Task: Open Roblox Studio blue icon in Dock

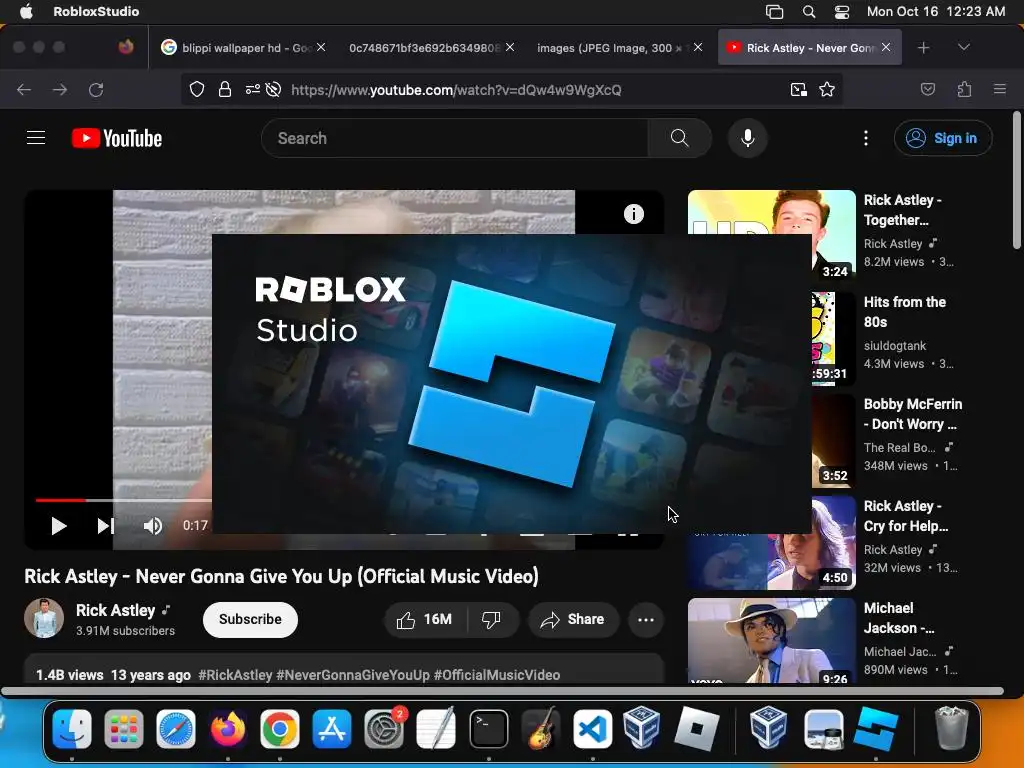Action: [x=876, y=729]
